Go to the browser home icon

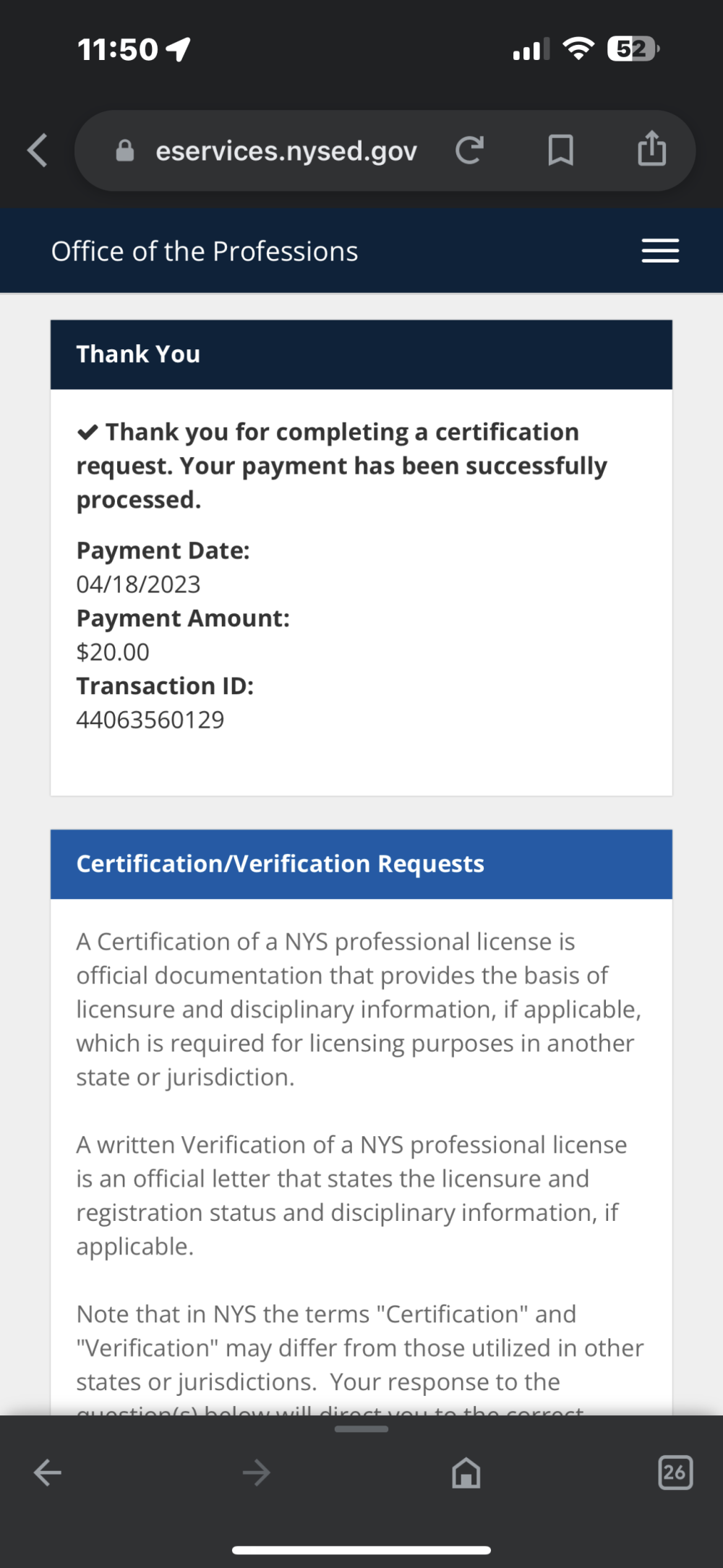466,1473
